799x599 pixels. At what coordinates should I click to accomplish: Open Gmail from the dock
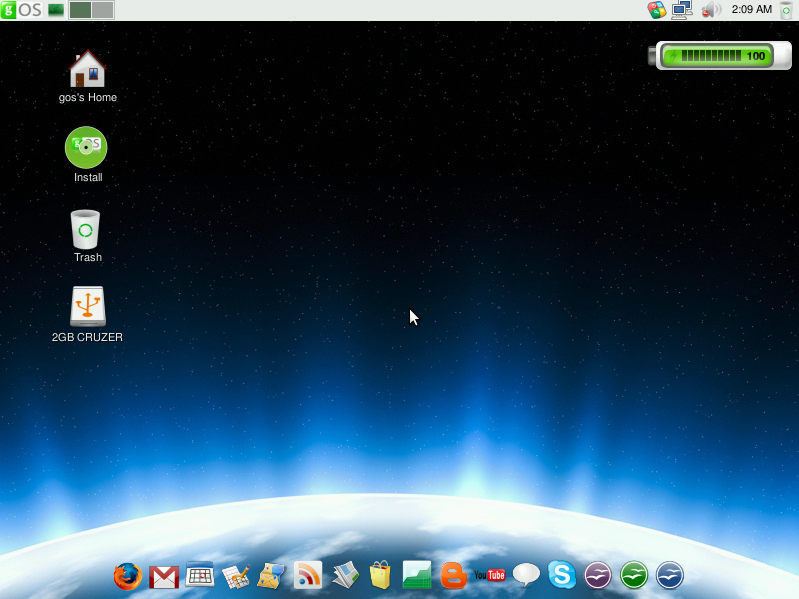click(x=164, y=577)
